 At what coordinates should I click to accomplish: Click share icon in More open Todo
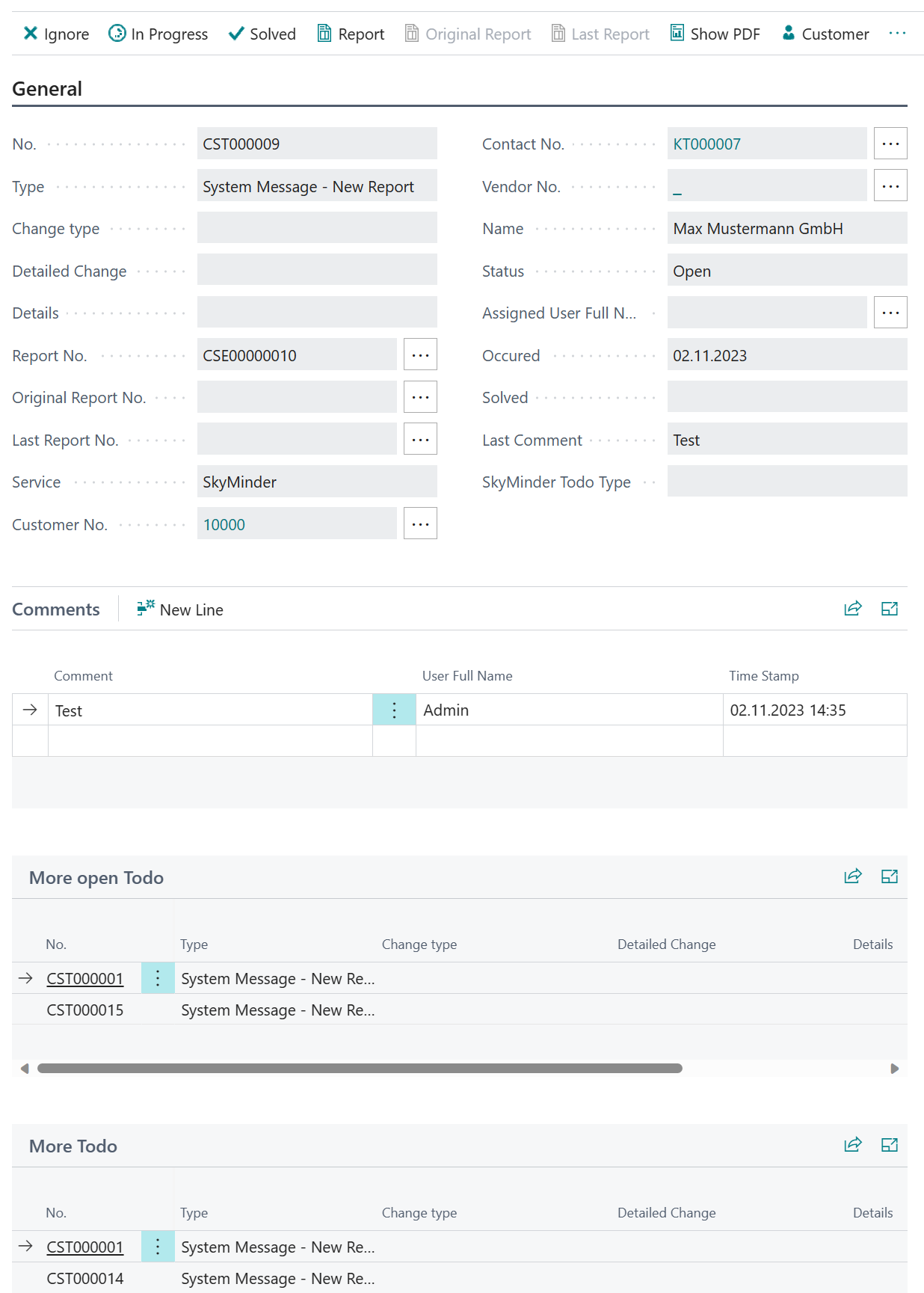tap(852, 876)
